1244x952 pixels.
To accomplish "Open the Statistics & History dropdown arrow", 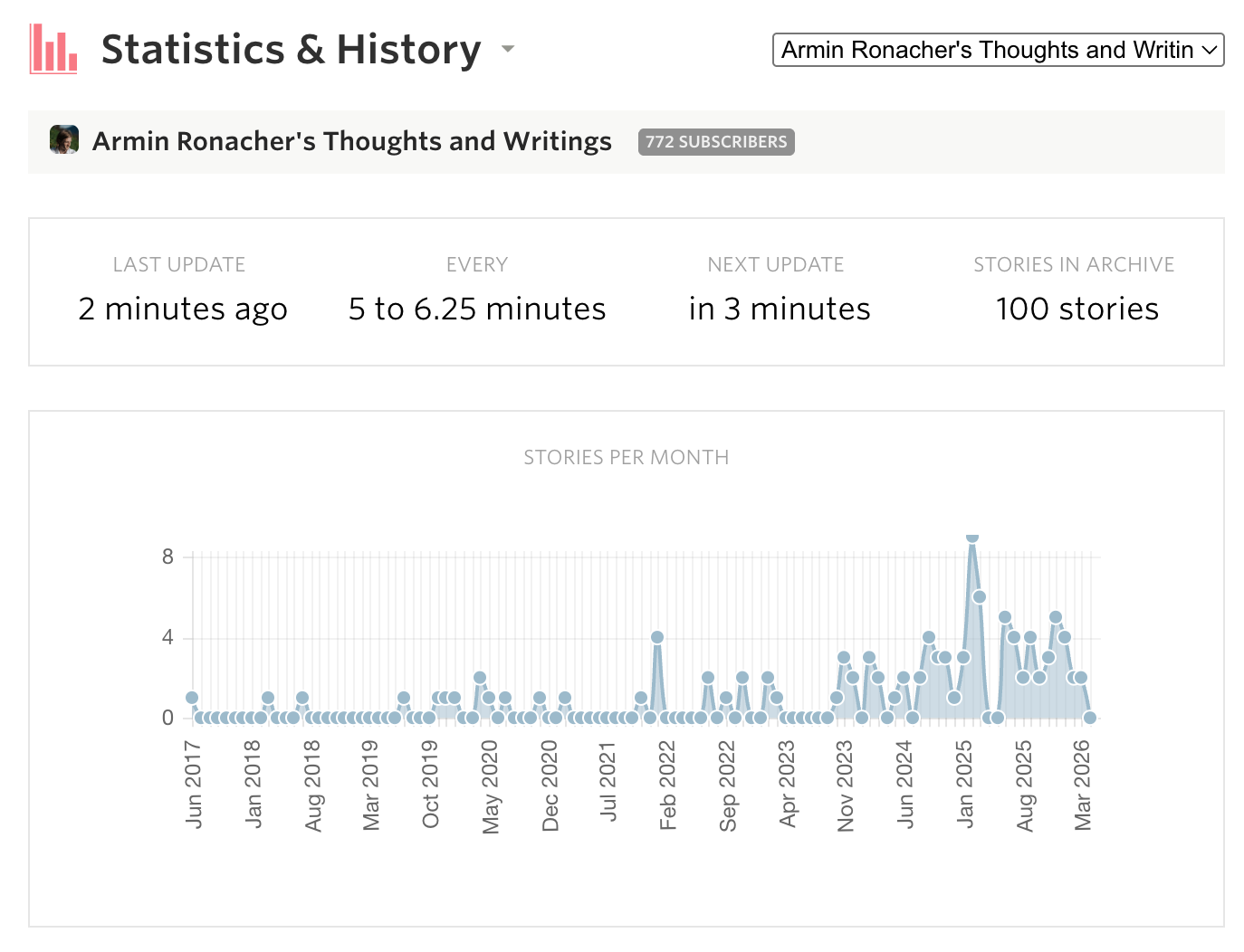I will 508,49.
